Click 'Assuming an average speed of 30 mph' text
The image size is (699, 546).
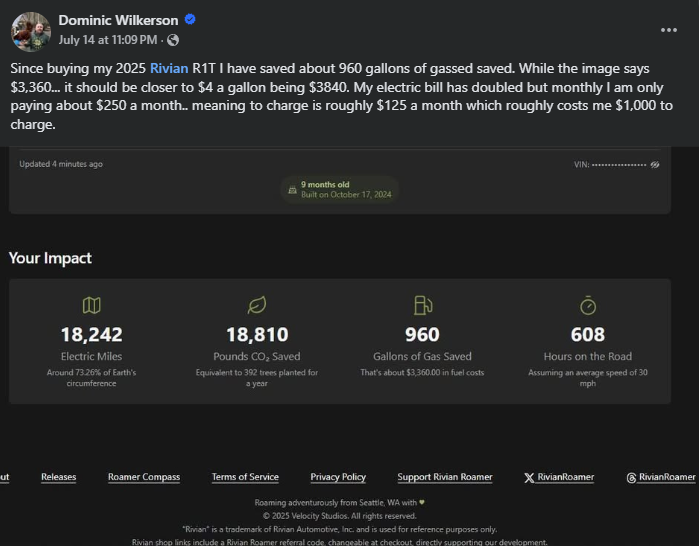[588, 378]
